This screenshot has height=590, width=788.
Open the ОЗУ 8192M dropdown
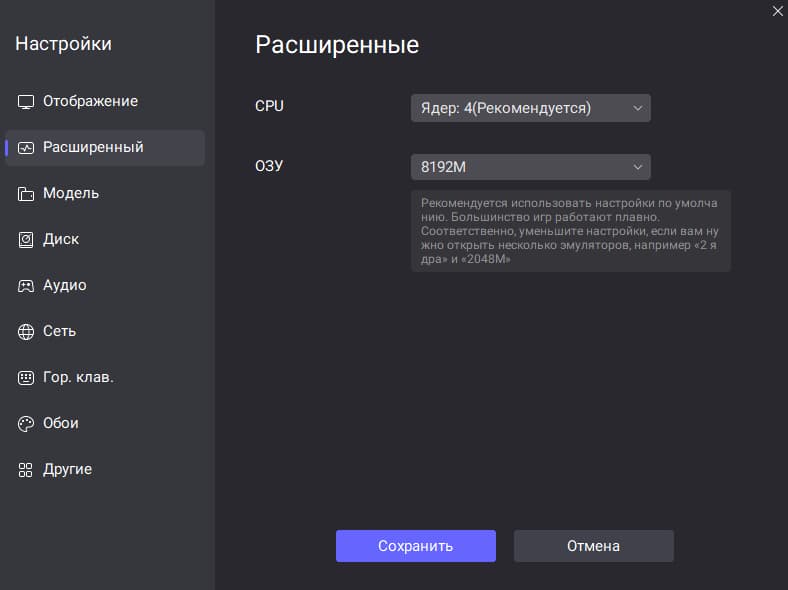coord(531,167)
